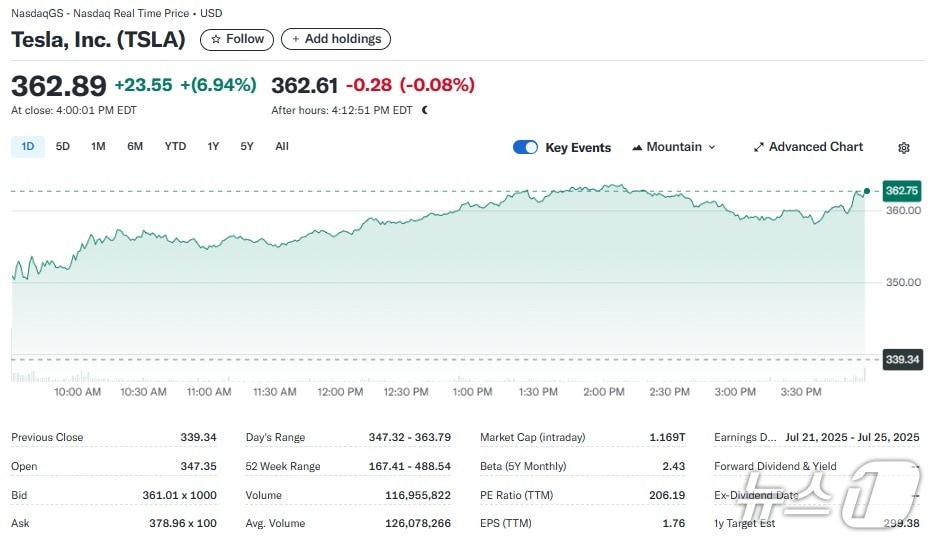Open chart settings gear icon
Image resolution: width=934 pixels, height=542 pixels.
pos(903,148)
